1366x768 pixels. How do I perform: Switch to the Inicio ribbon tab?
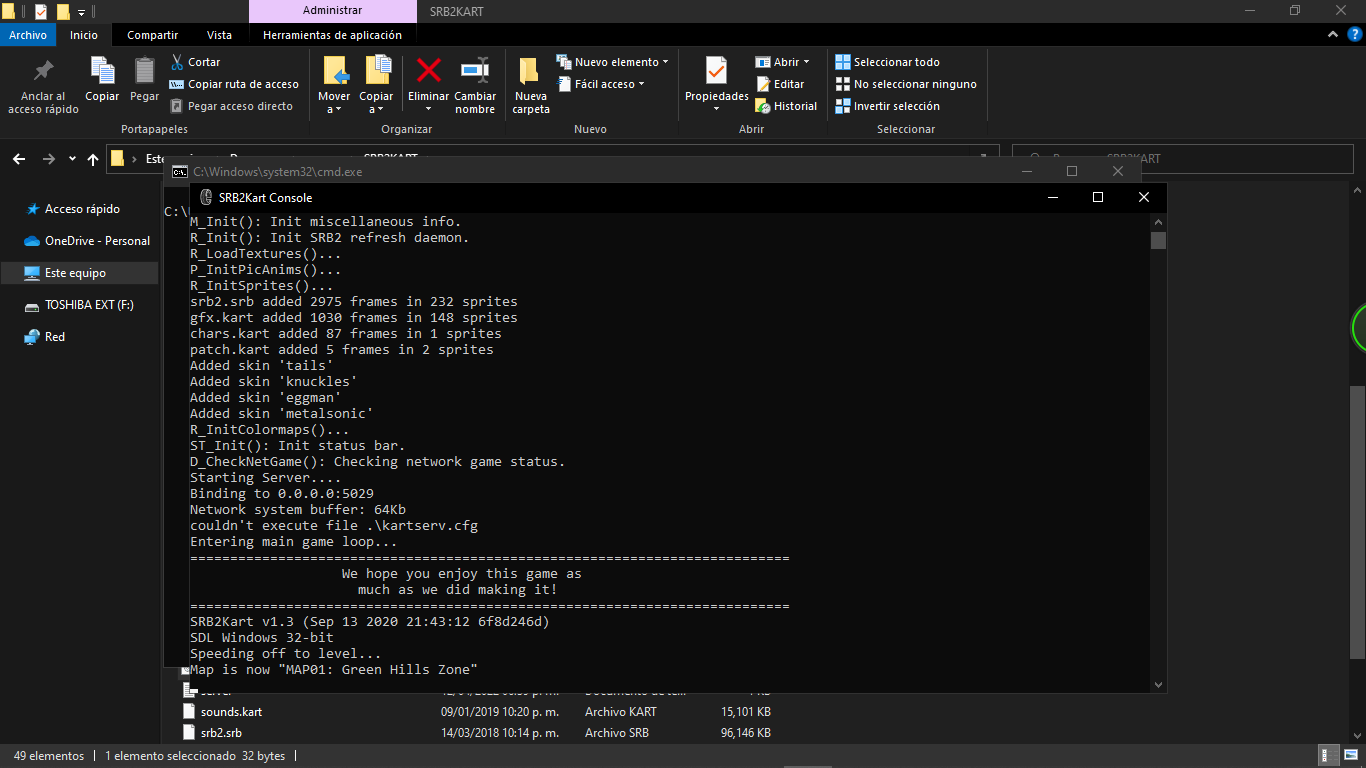click(x=84, y=35)
